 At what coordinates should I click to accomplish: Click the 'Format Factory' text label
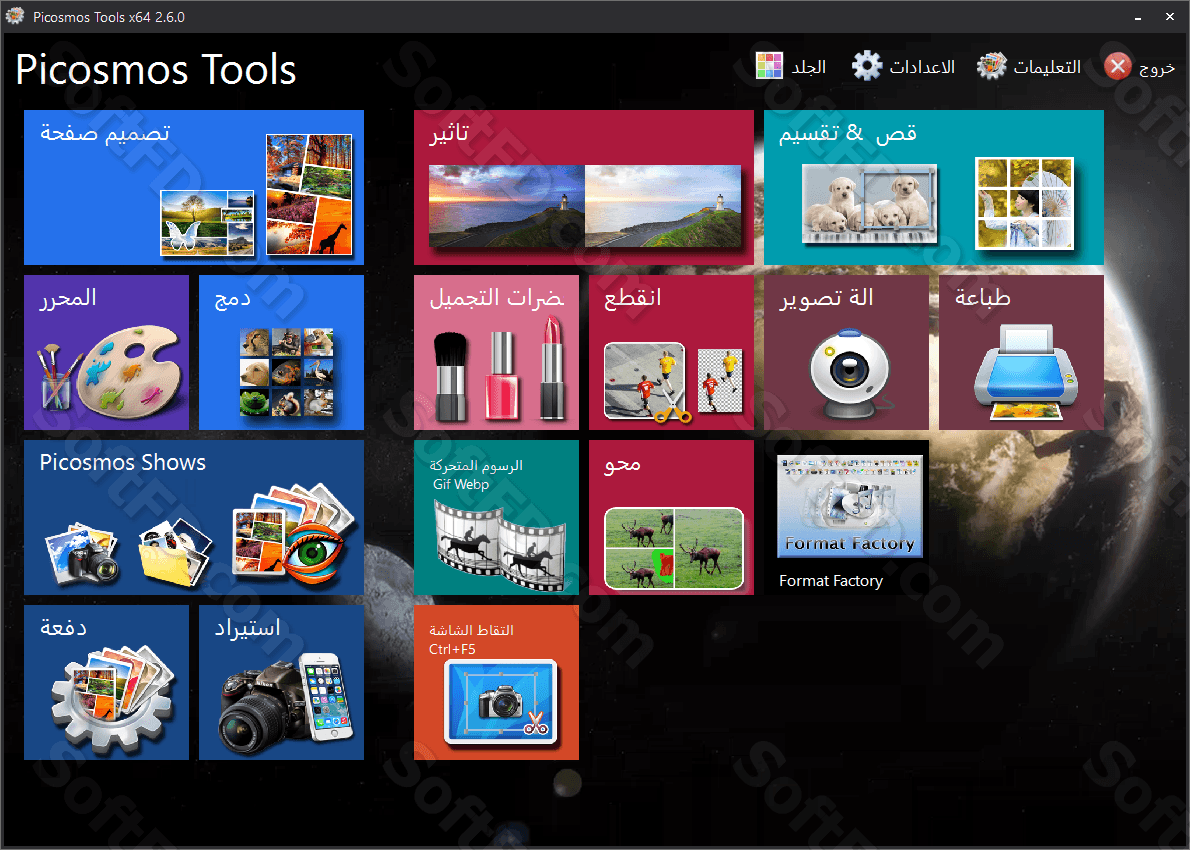831,581
